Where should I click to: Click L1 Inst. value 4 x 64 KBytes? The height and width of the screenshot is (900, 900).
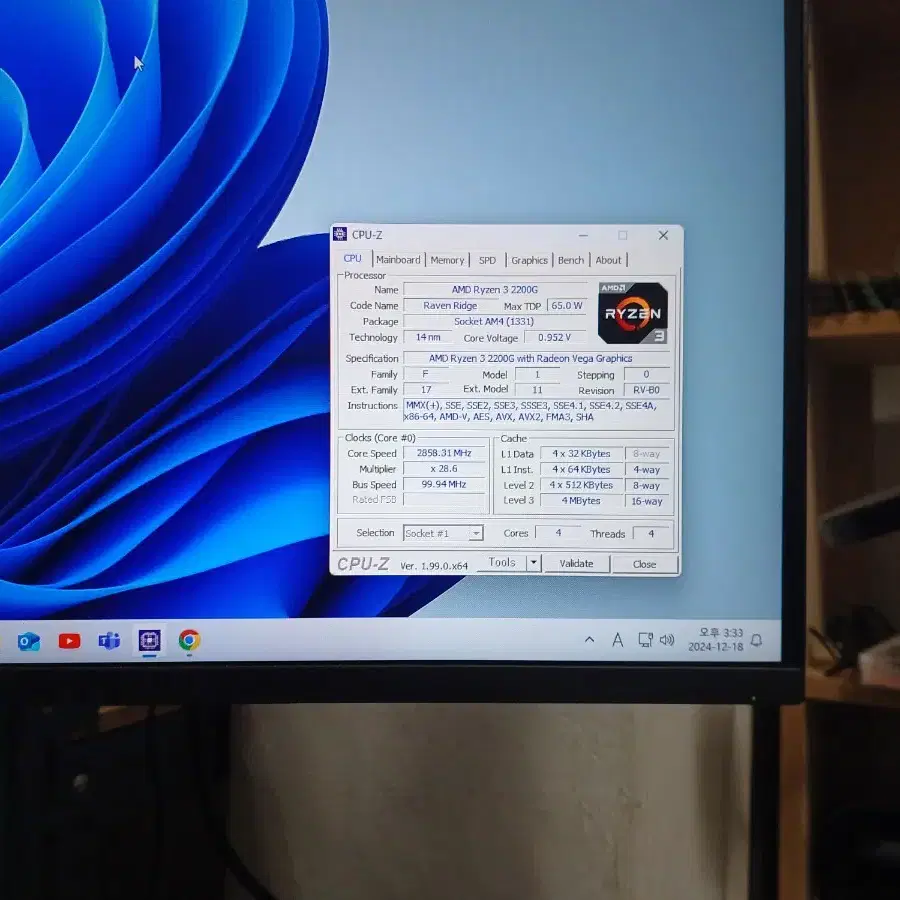point(581,470)
